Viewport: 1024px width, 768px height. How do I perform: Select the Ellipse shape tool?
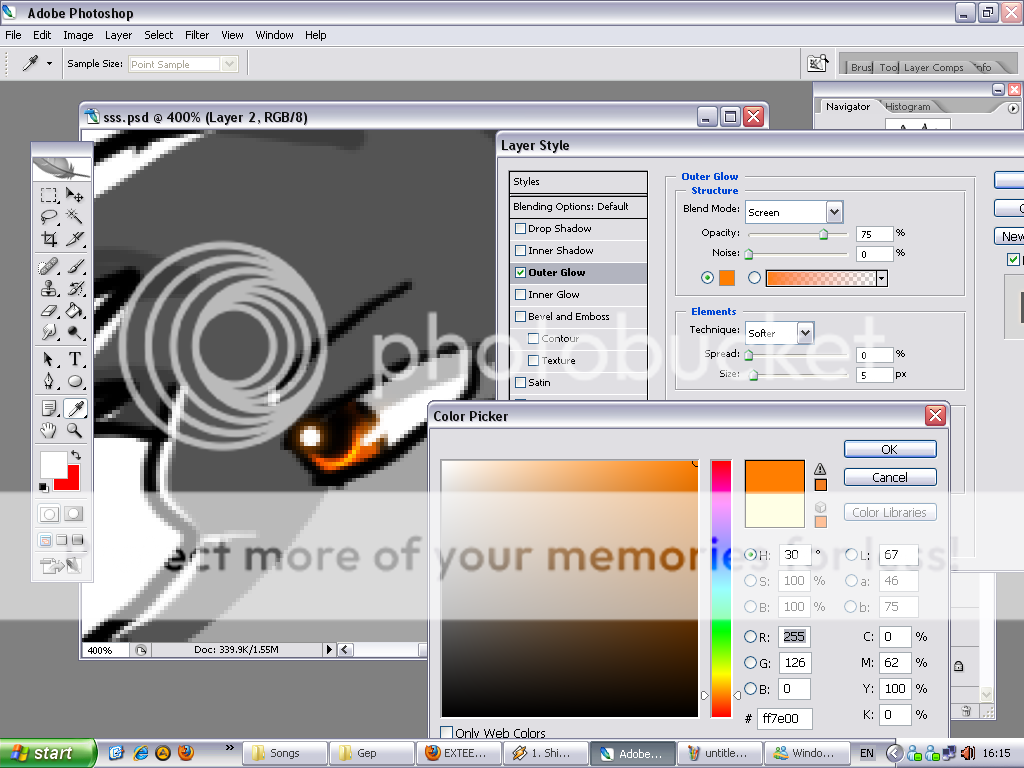pyautogui.click(x=74, y=381)
